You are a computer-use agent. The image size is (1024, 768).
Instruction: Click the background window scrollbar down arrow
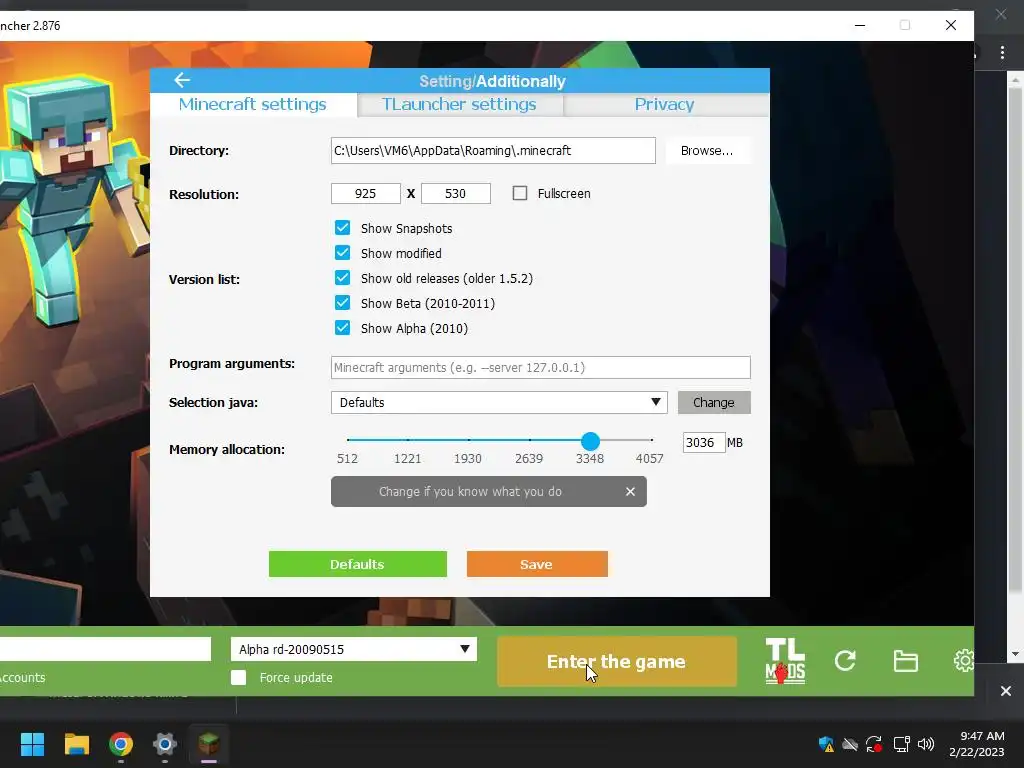[x=1015, y=654]
